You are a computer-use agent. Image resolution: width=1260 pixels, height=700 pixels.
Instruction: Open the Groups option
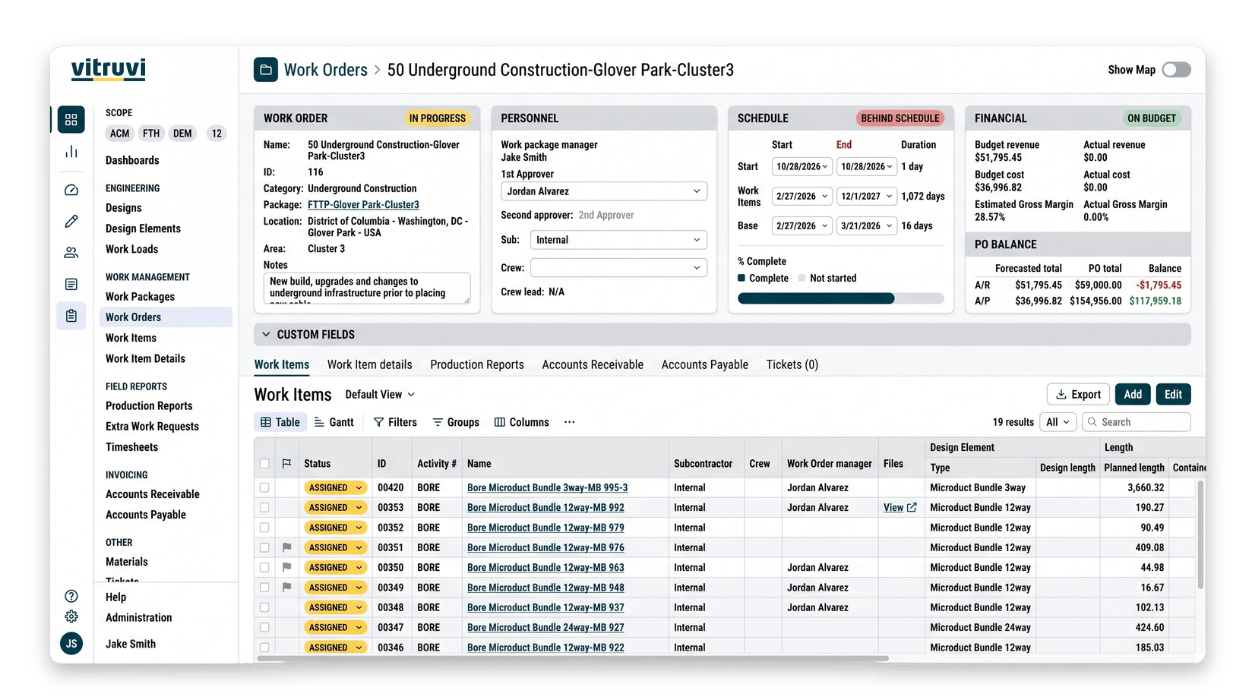point(455,422)
